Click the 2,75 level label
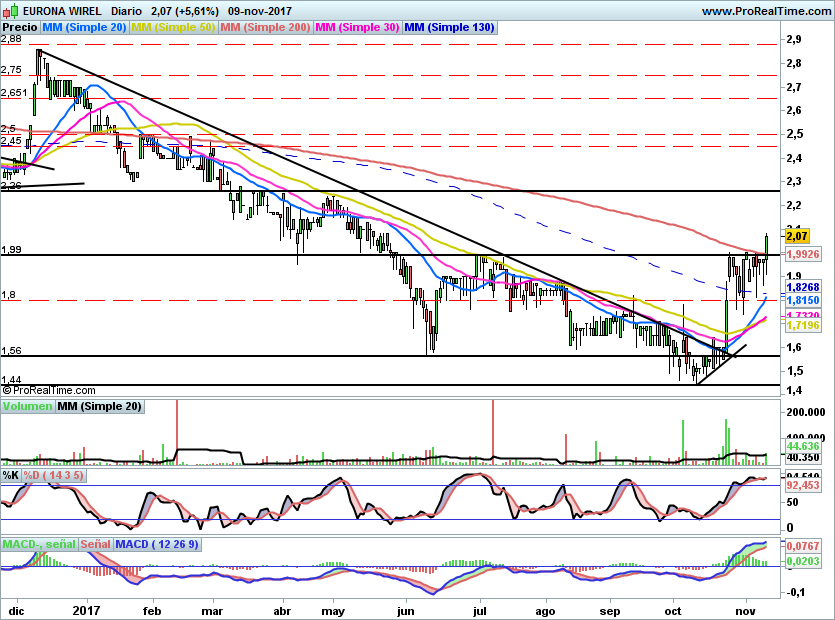Screen dimensions: 835x620 pyautogui.click(x=11, y=70)
